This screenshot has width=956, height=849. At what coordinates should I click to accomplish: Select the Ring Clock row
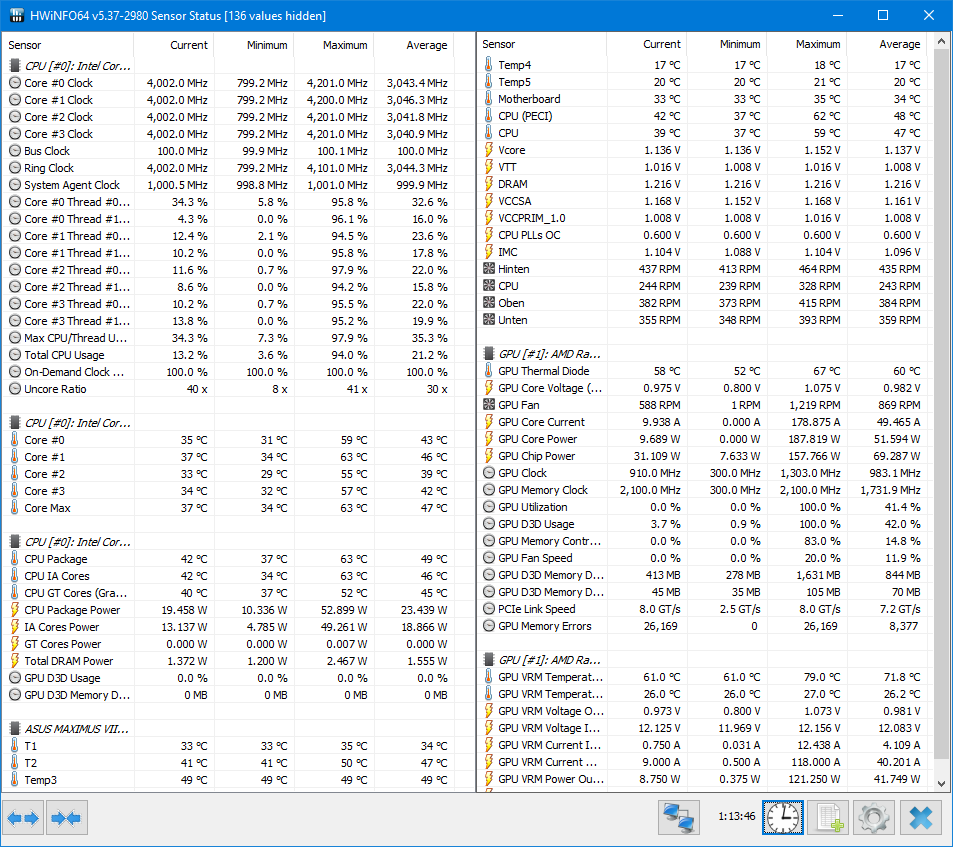coord(229,168)
